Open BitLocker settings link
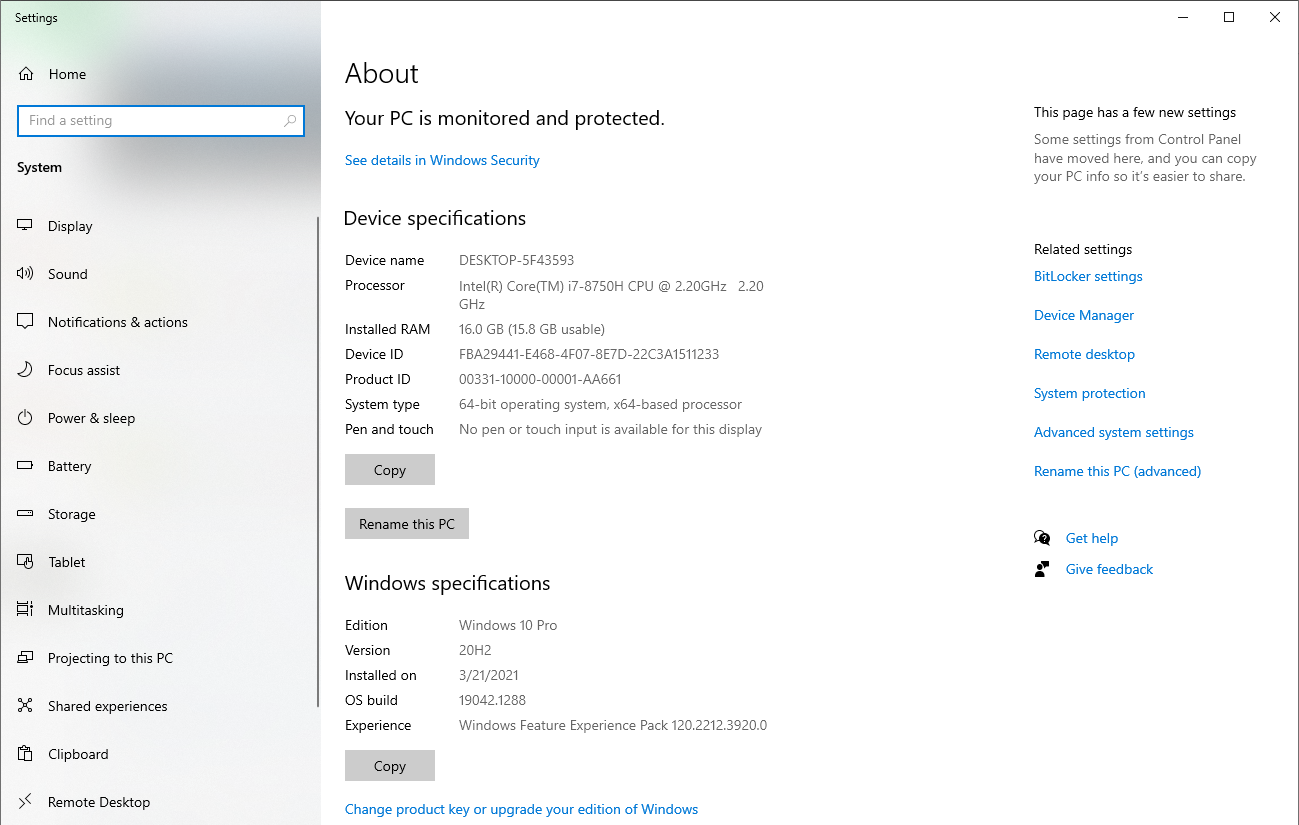The width and height of the screenshot is (1299, 825). 1088,276
